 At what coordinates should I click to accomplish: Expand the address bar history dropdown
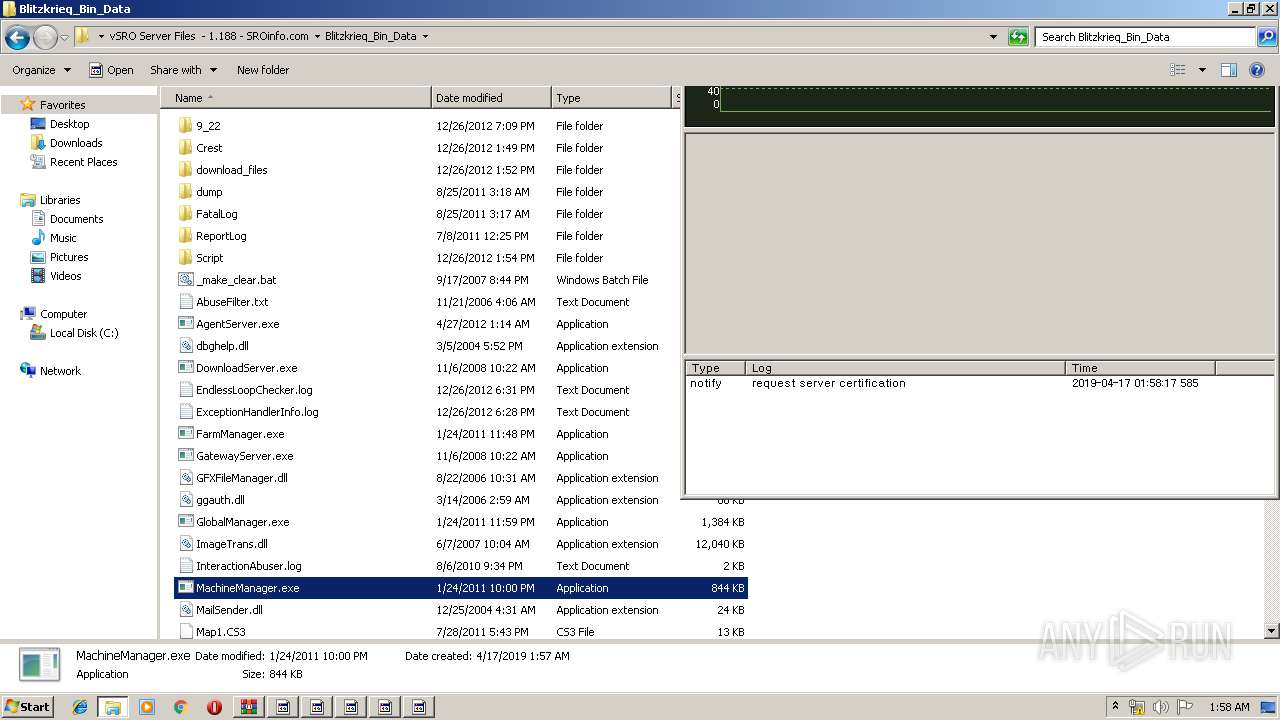[993, 37]
